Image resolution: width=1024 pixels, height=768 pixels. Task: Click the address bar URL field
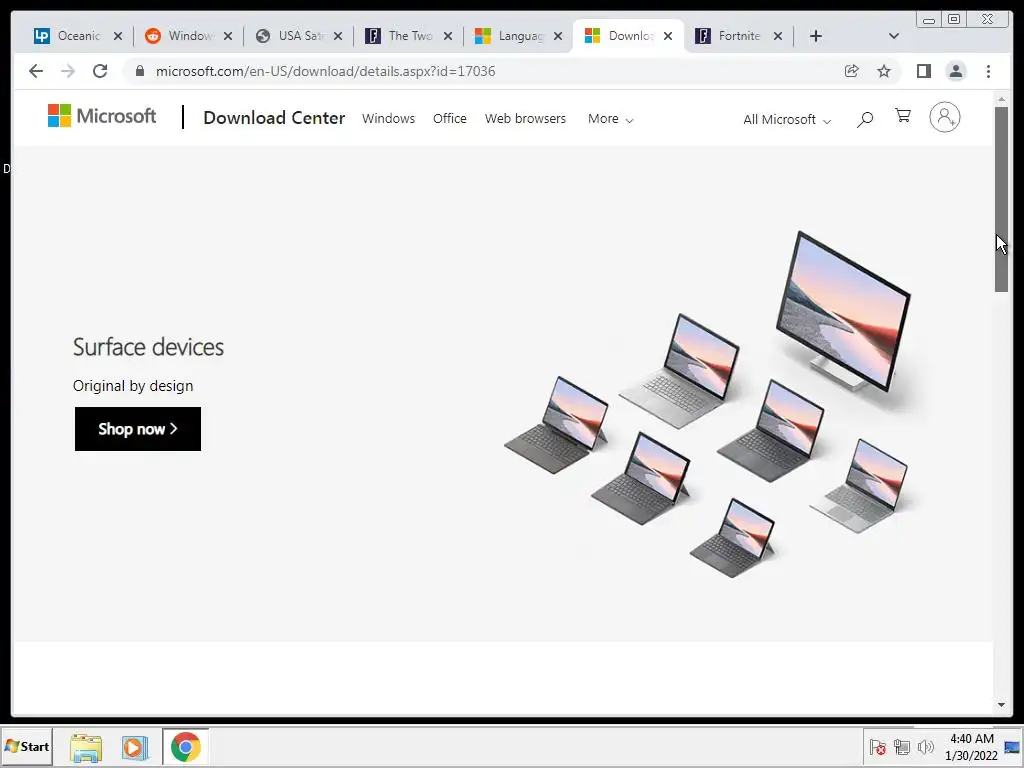[483, 71]
